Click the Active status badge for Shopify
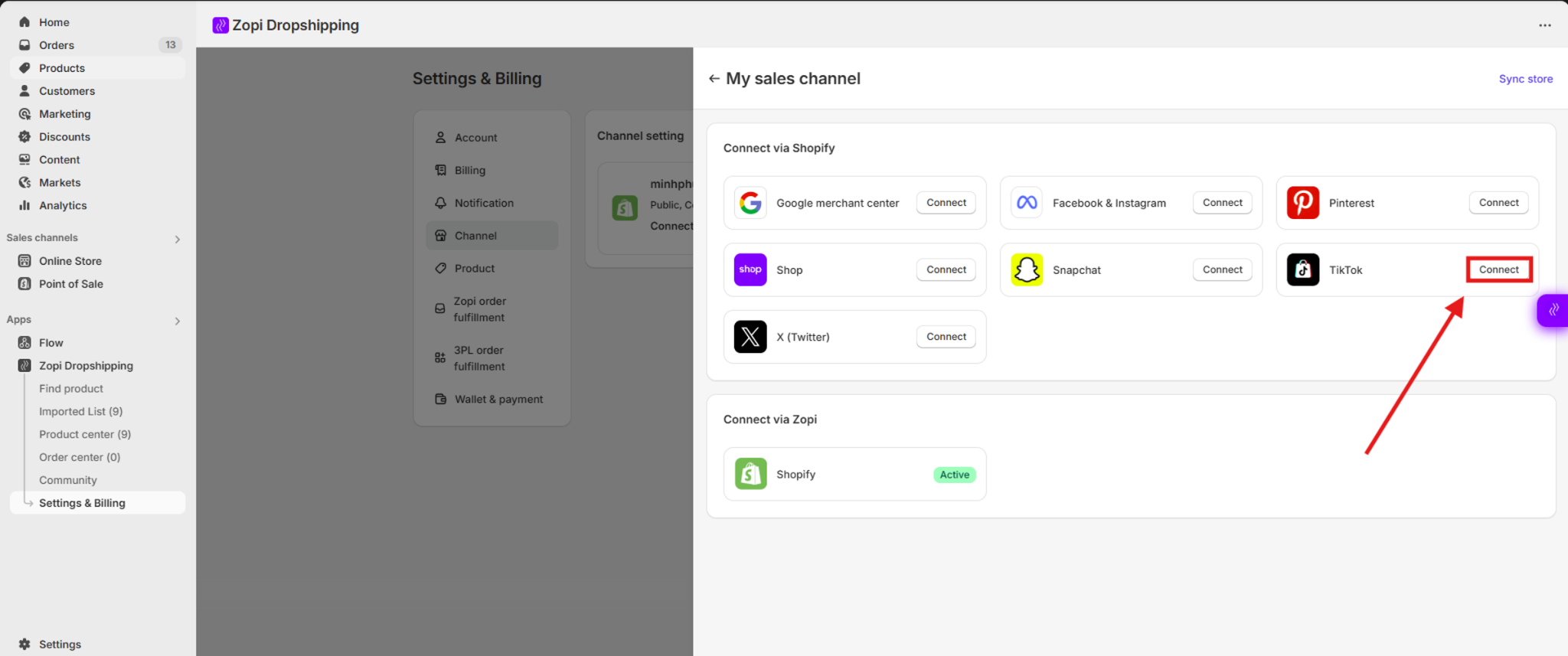Screen dimensions: 1568x656 [955, 475]
